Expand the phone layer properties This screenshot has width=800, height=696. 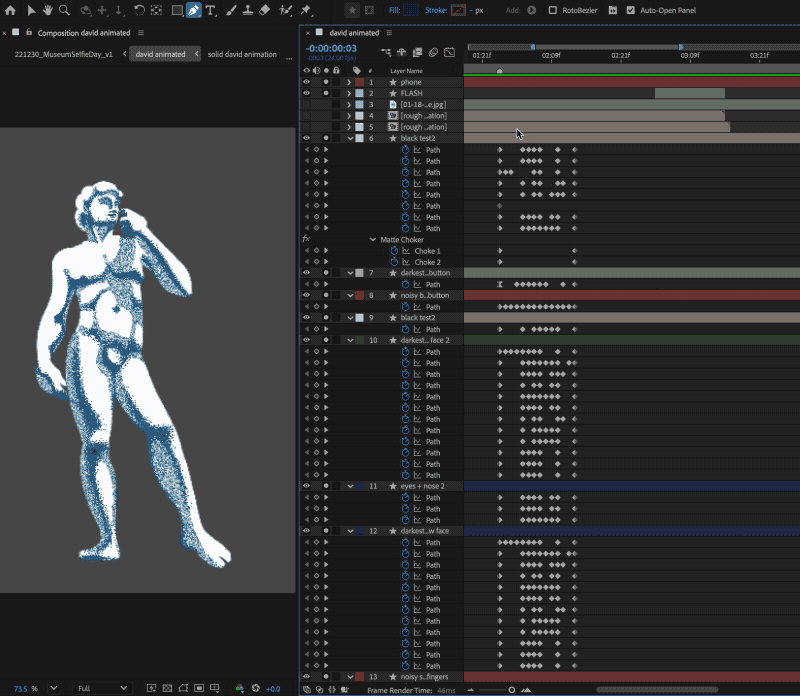(x=349, y=82)
